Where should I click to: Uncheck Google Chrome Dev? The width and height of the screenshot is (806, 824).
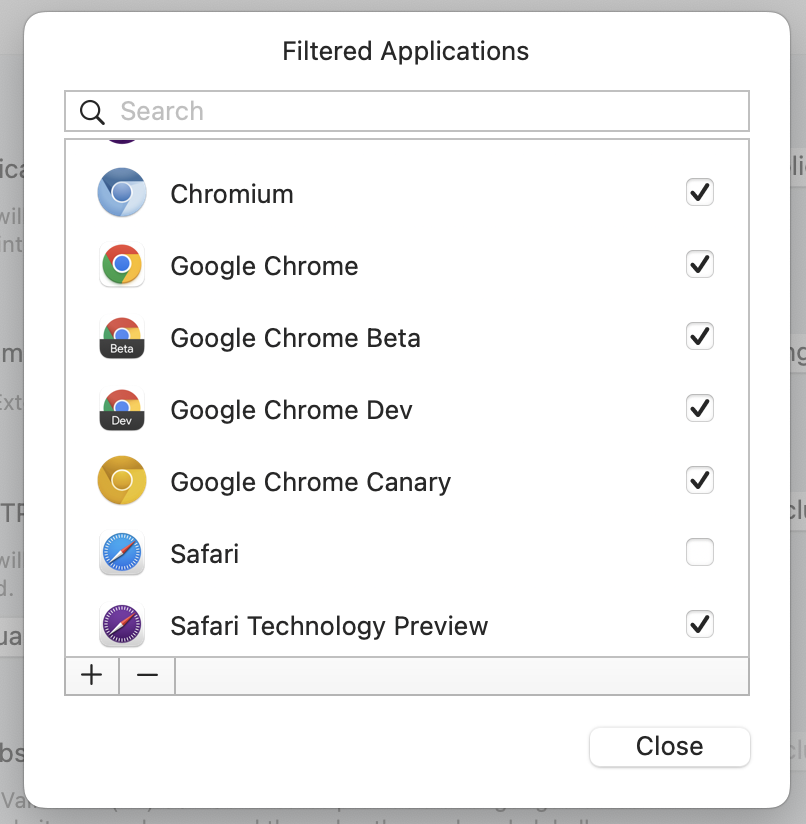point(699,408)
